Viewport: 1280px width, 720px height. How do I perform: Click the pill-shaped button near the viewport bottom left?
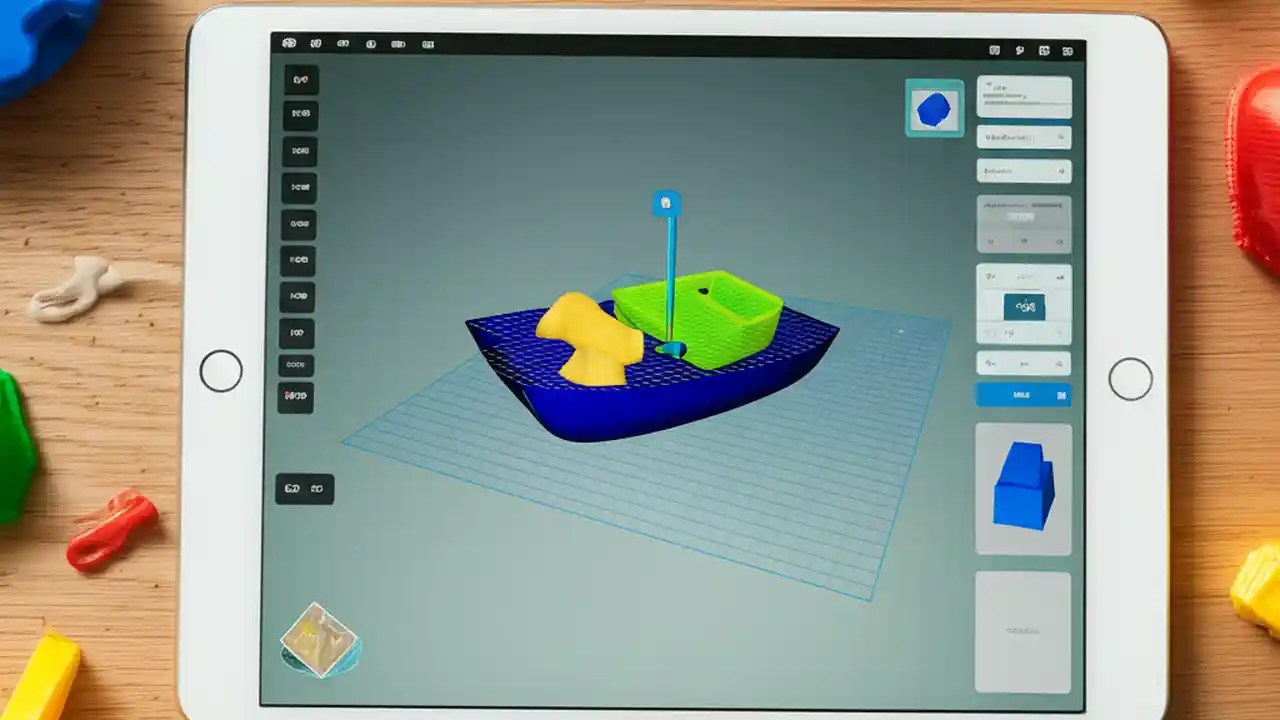(305, 488)
